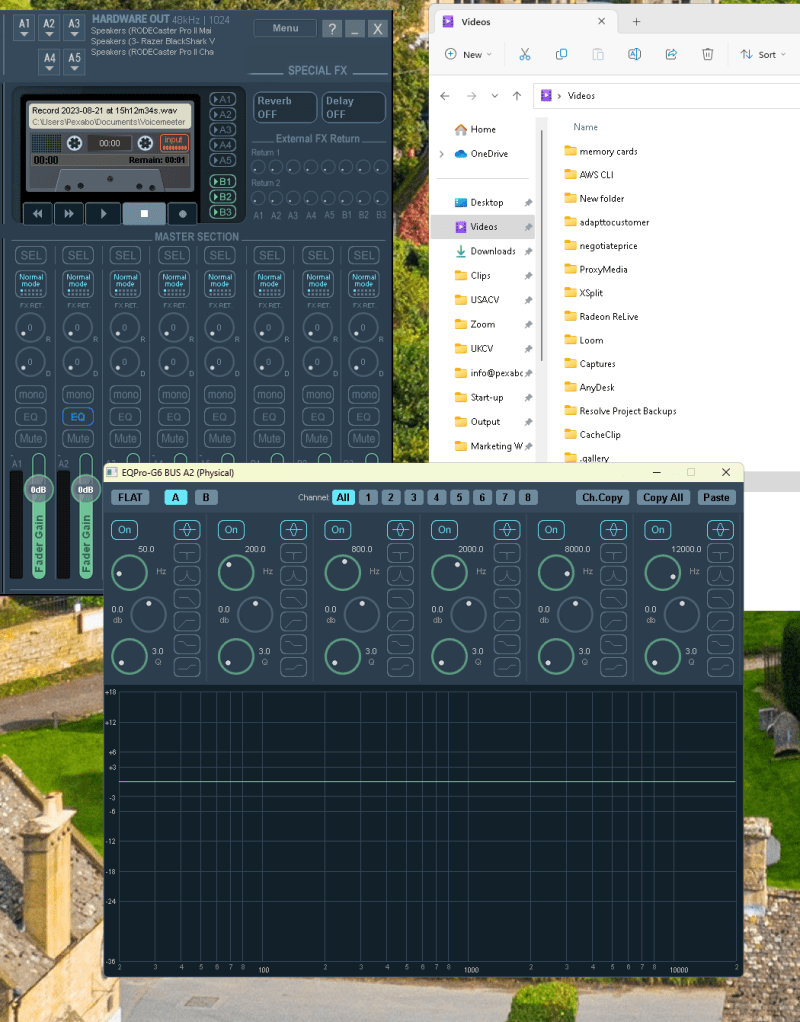
Task: Select channel 5 in EQ window
Action: pos(459,497)
